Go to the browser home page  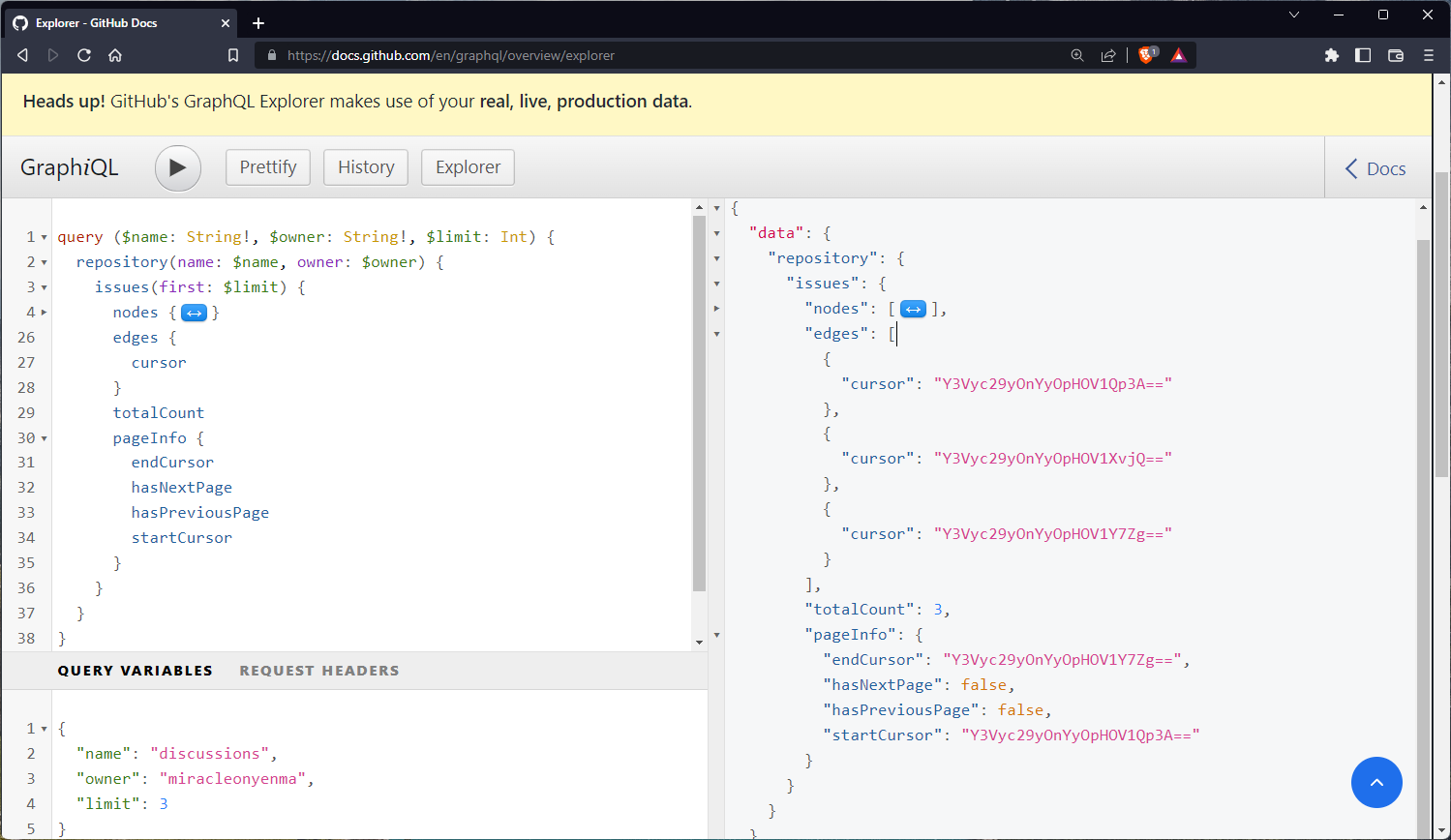pos(115,55)
